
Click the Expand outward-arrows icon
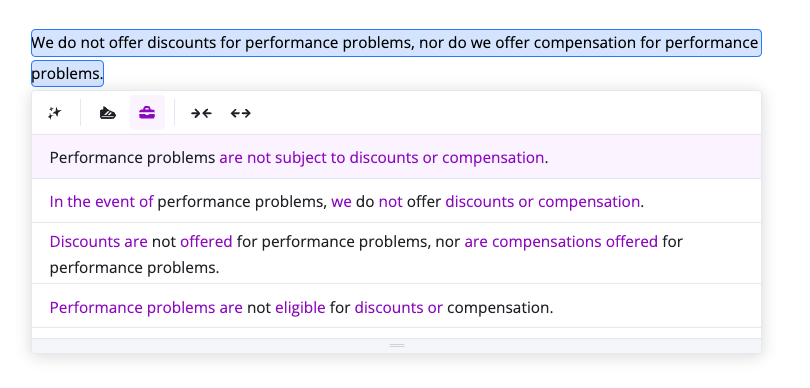241,113
